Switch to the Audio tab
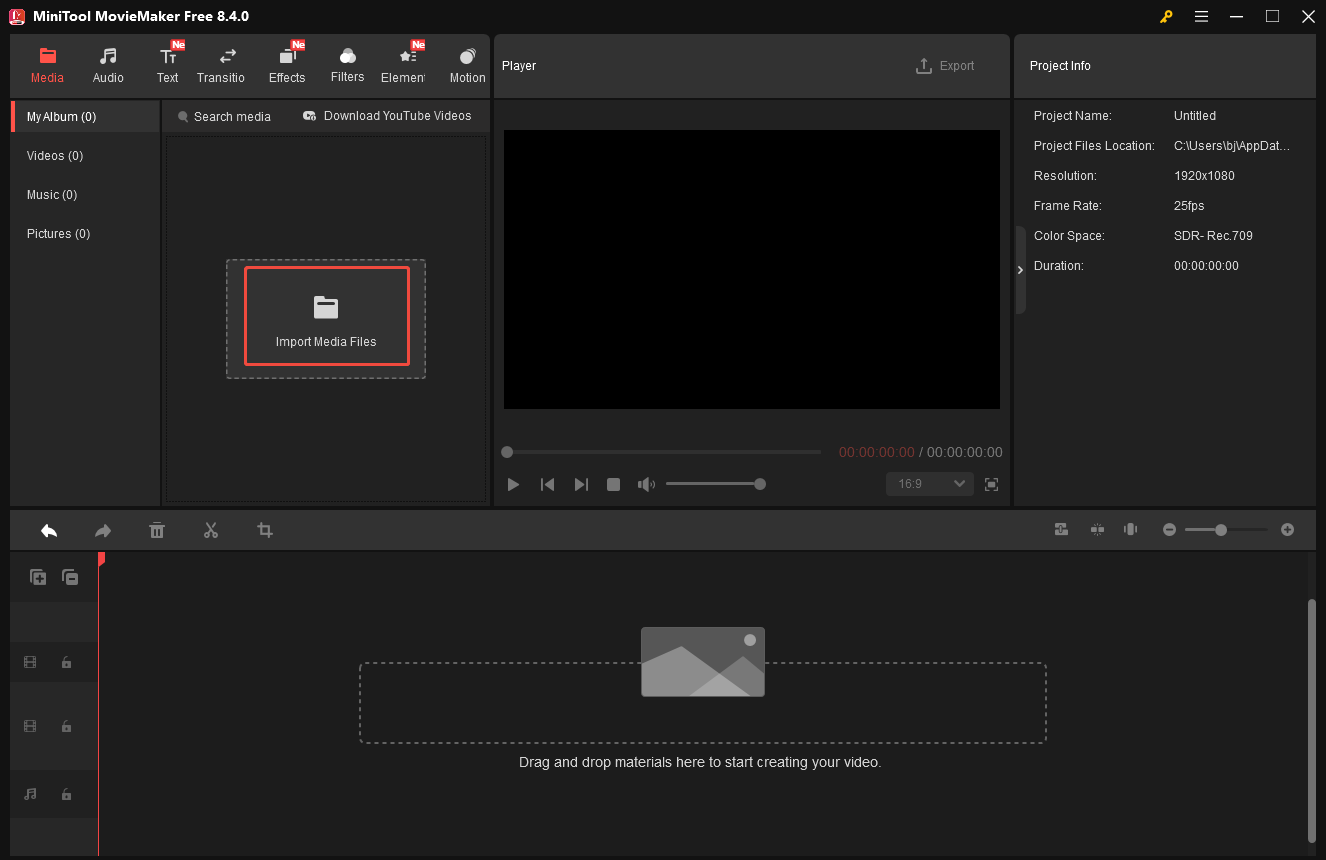1326x860 pixels. [107, 63]
